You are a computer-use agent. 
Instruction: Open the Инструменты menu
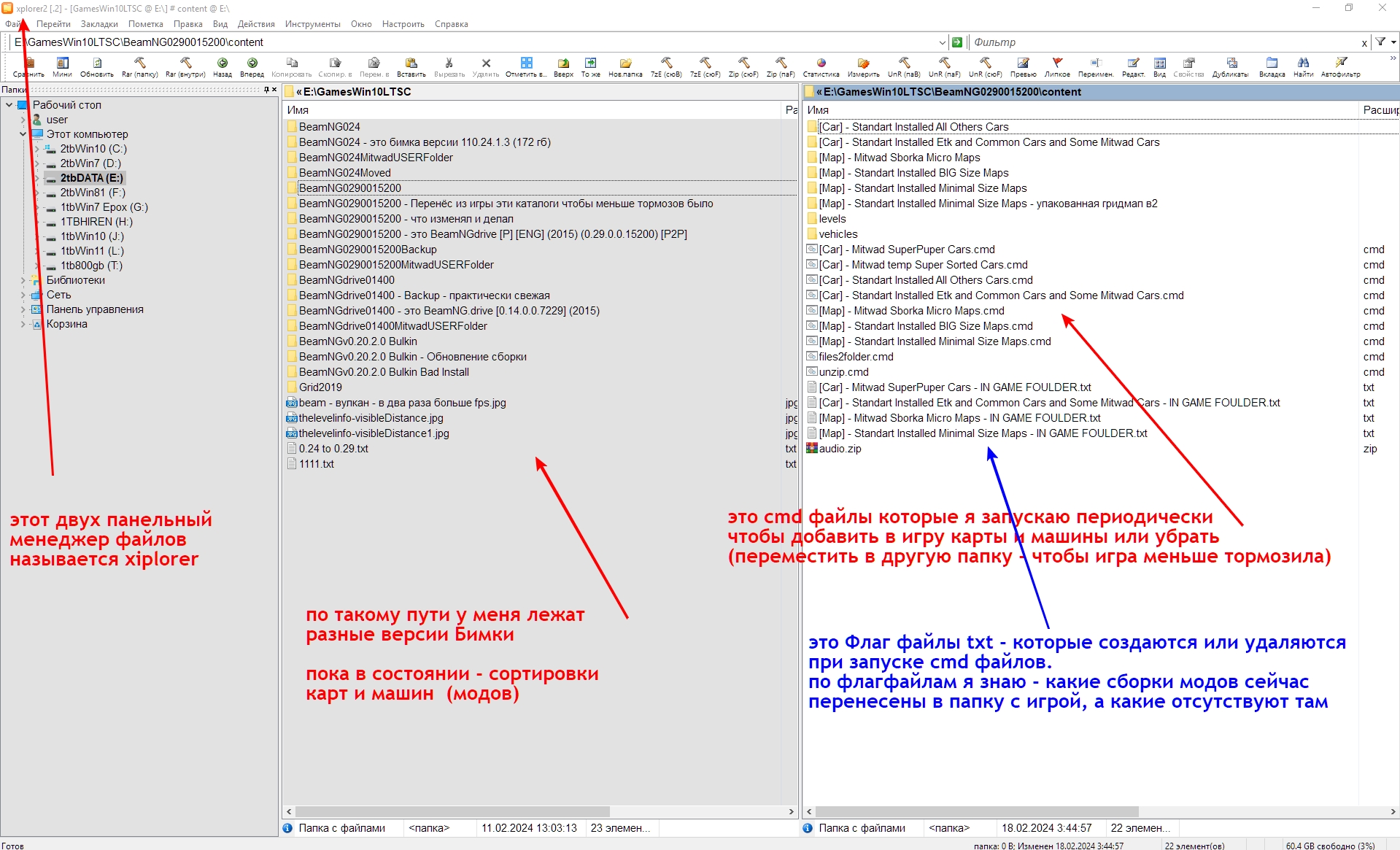pyautogui.click(x=312, y=24)
